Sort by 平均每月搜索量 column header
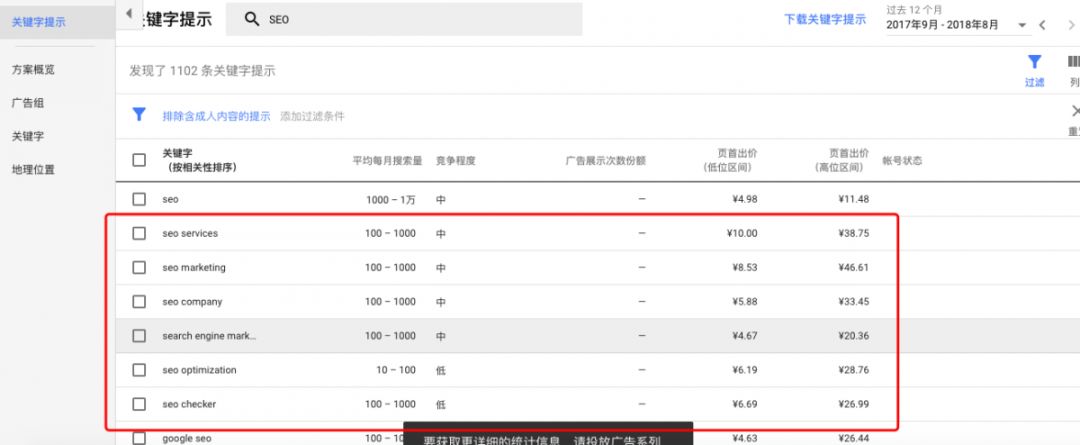Screen dimensions: 1080x445 386,160
